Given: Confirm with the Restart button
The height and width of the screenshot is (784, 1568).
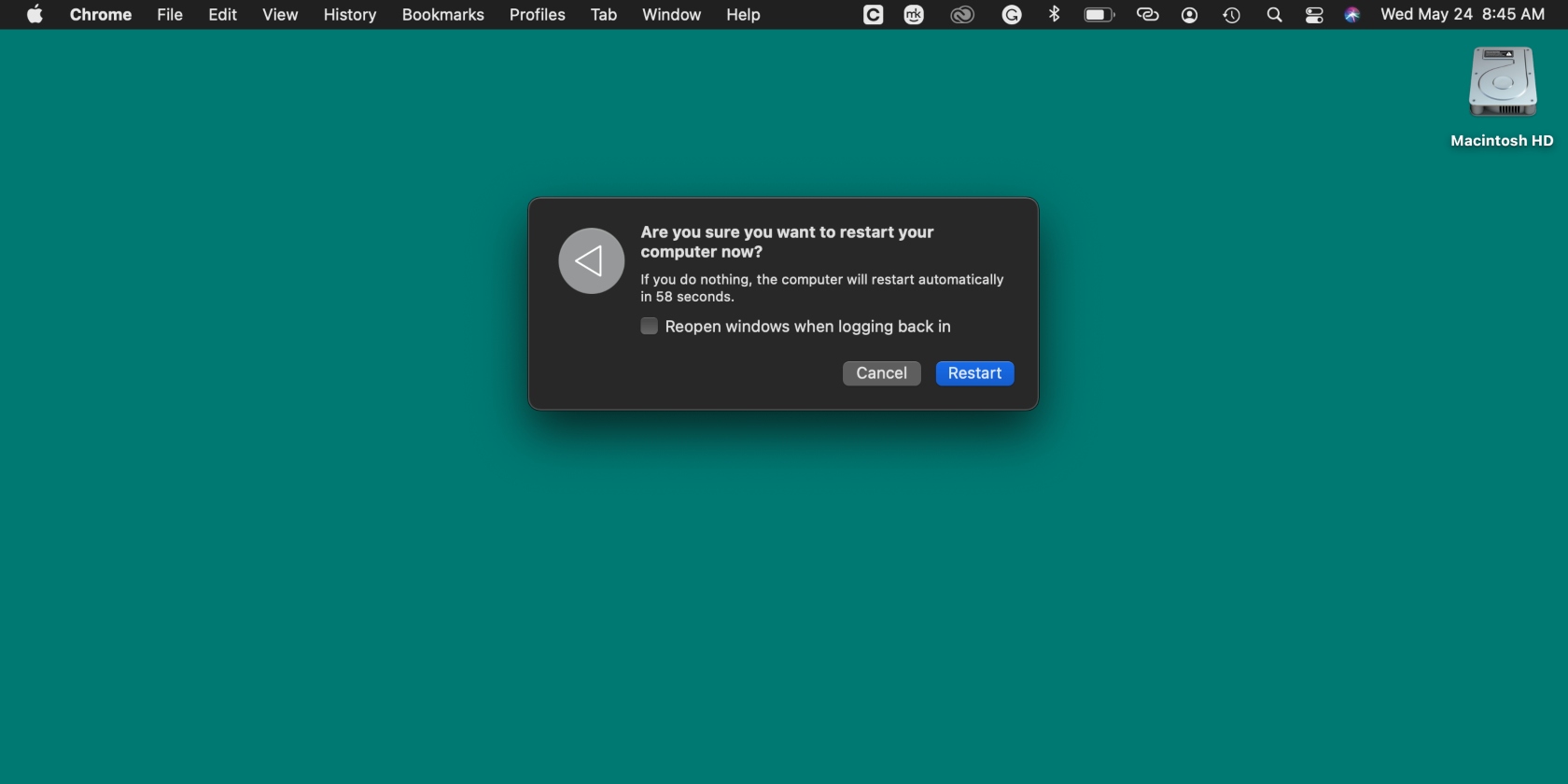Looking at the screenshot, I should 974,373.
